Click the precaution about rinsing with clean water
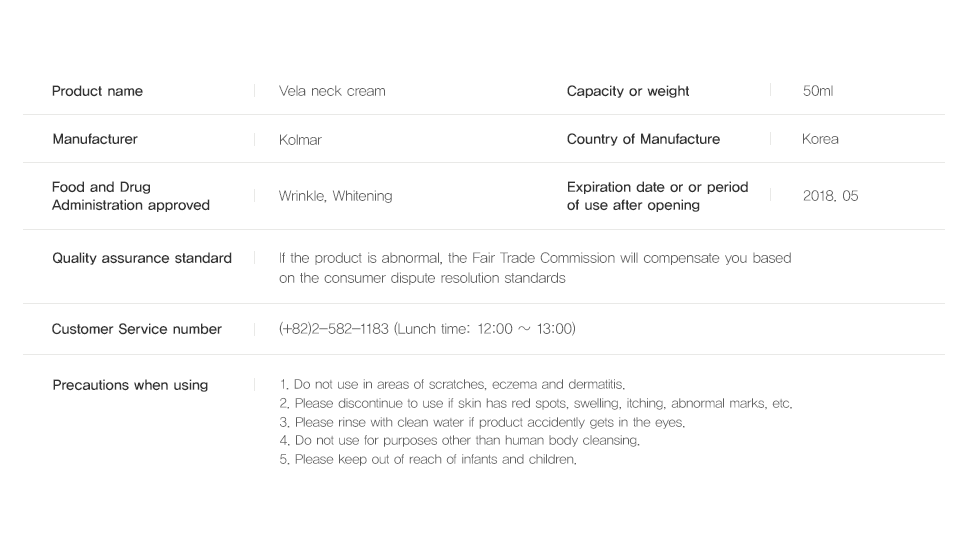This screenshot has width=960, height=540. click(482, 422)
